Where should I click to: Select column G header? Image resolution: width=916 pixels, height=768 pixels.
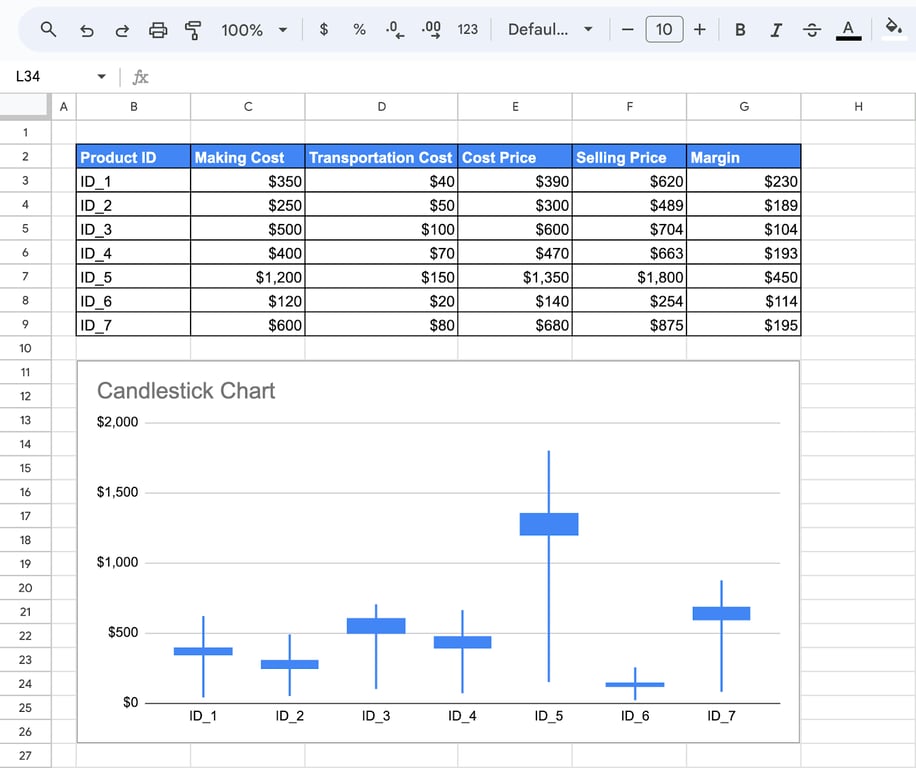coord(744,106)
